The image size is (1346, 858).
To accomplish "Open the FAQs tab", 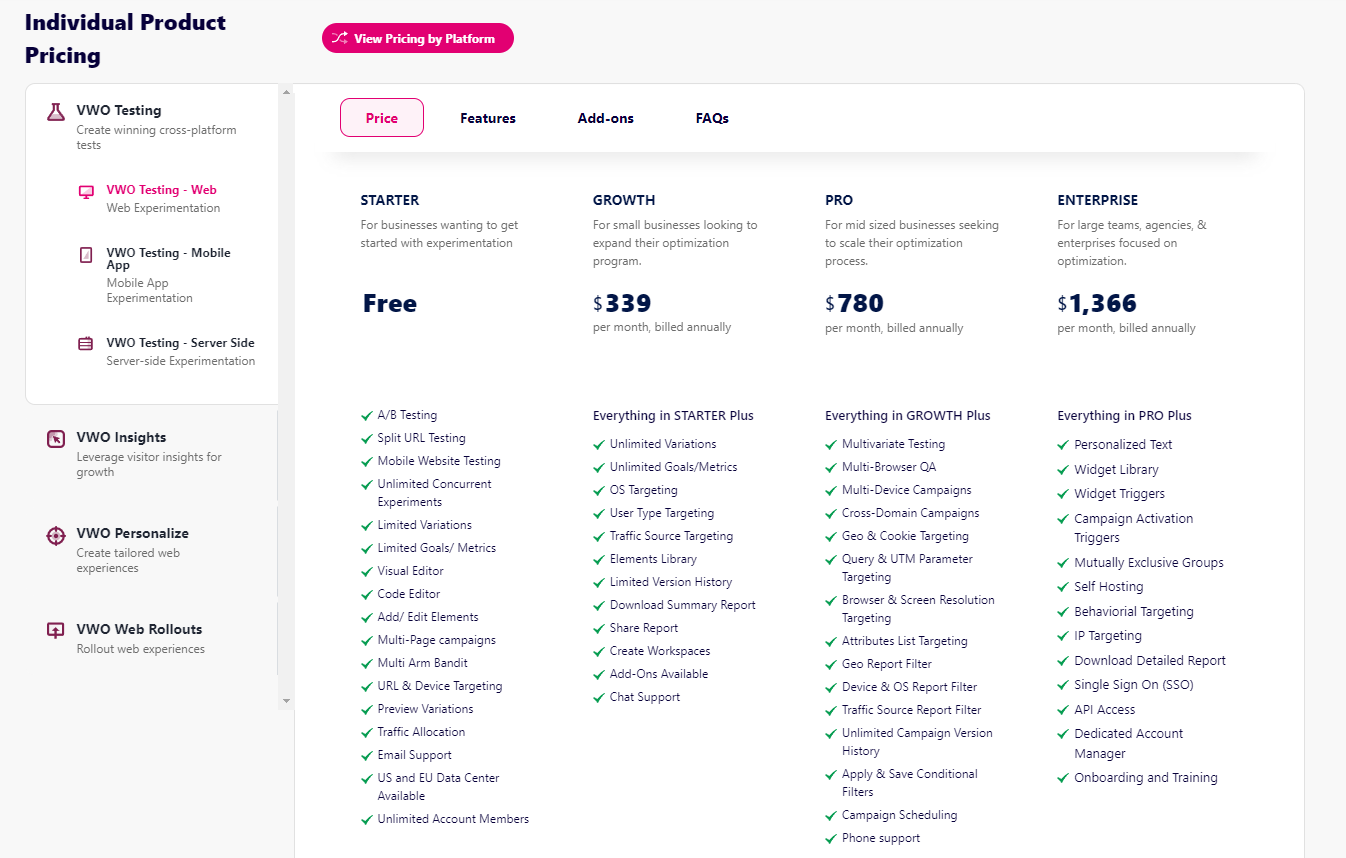I will (712, 118).
